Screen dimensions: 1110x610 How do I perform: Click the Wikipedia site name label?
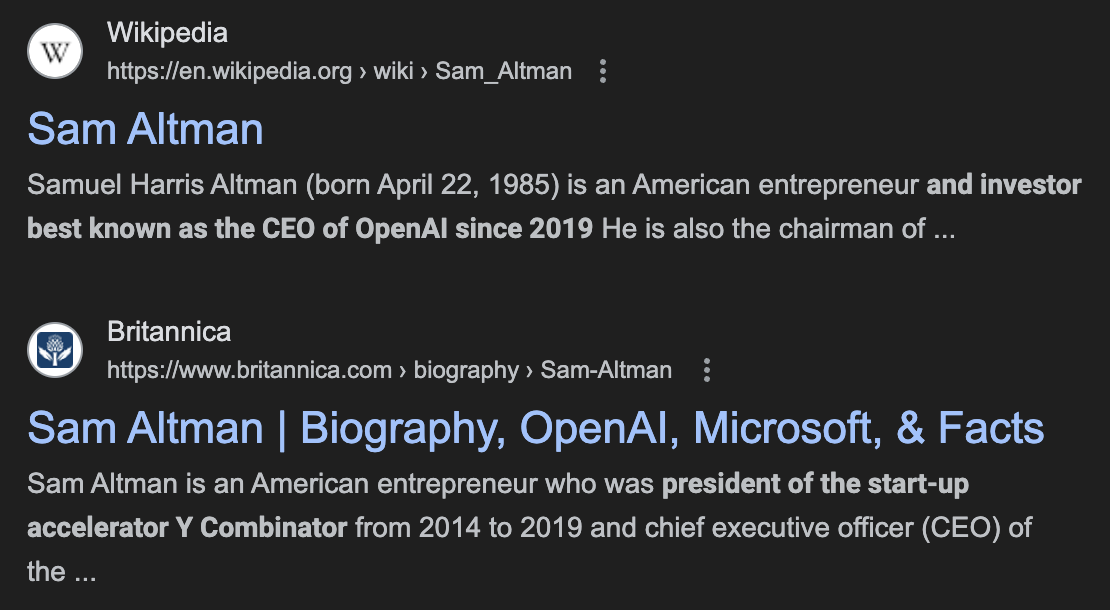coord(167,33)
